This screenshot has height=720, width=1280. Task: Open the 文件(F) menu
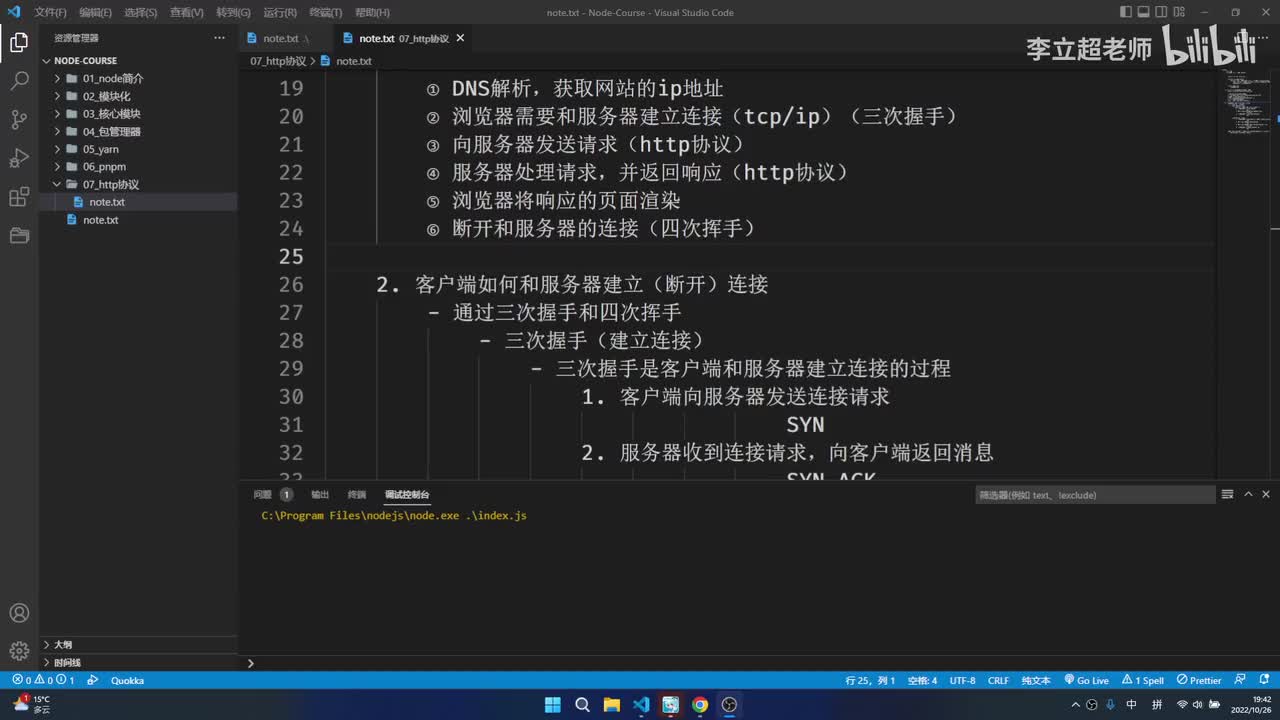(50, 12)
